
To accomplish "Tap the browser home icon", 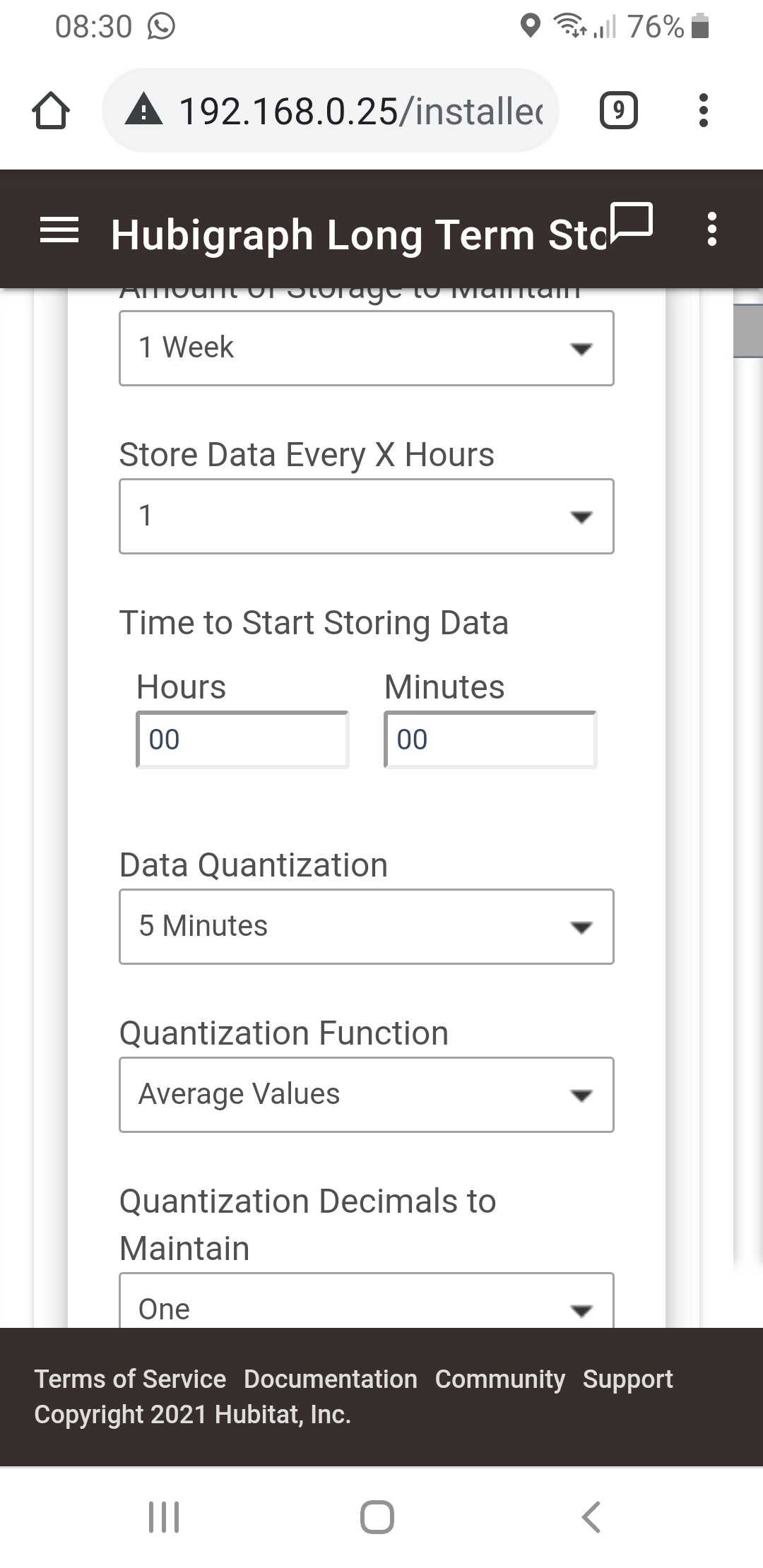I will point(51,111).
